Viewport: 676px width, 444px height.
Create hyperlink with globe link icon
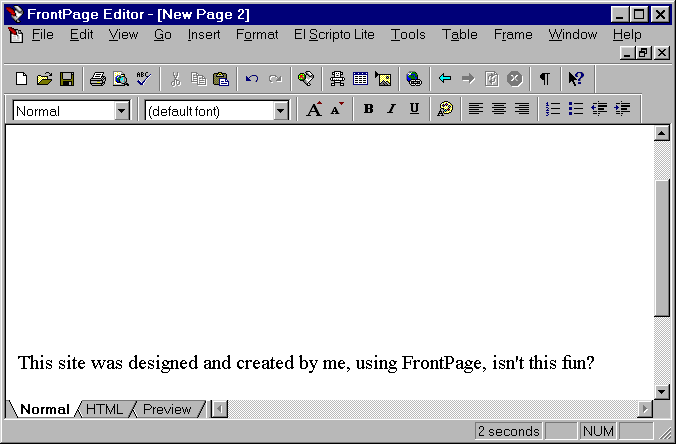point(414,79)
